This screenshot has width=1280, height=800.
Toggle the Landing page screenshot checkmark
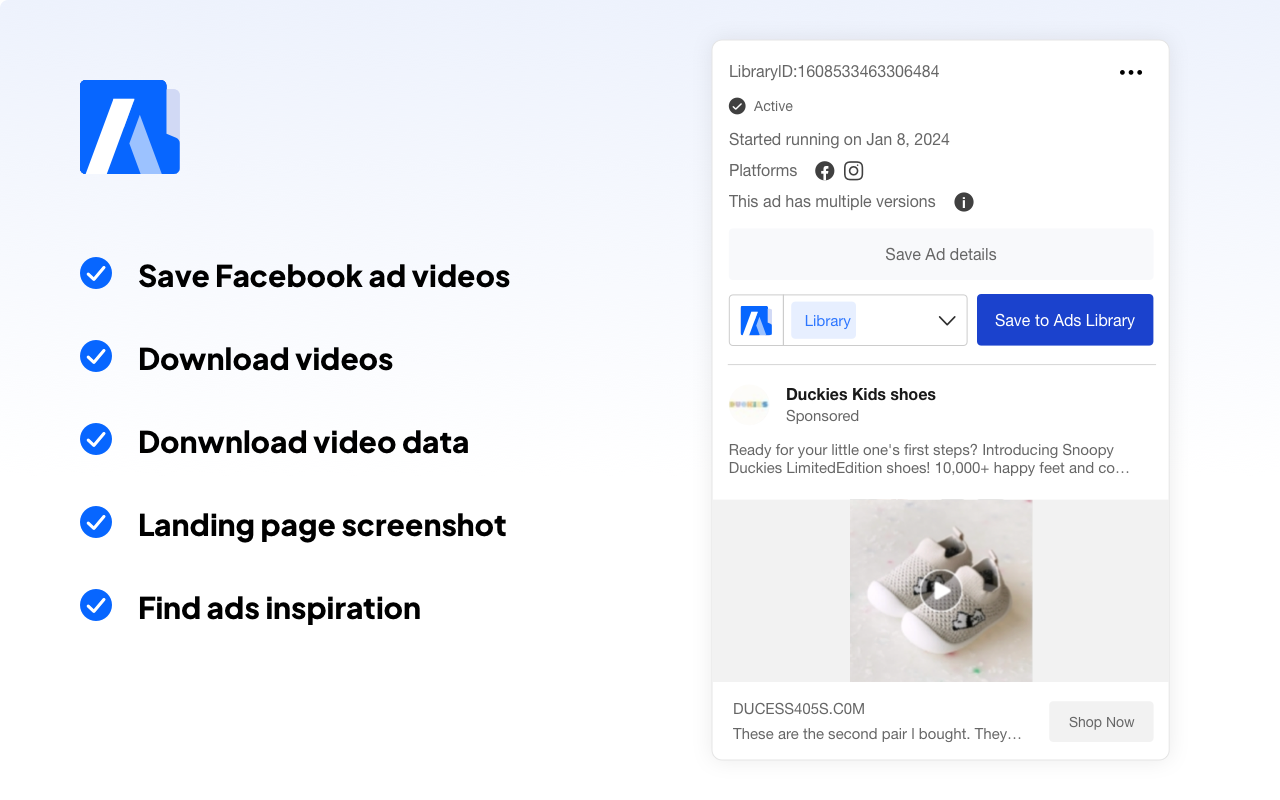point(96,522)
